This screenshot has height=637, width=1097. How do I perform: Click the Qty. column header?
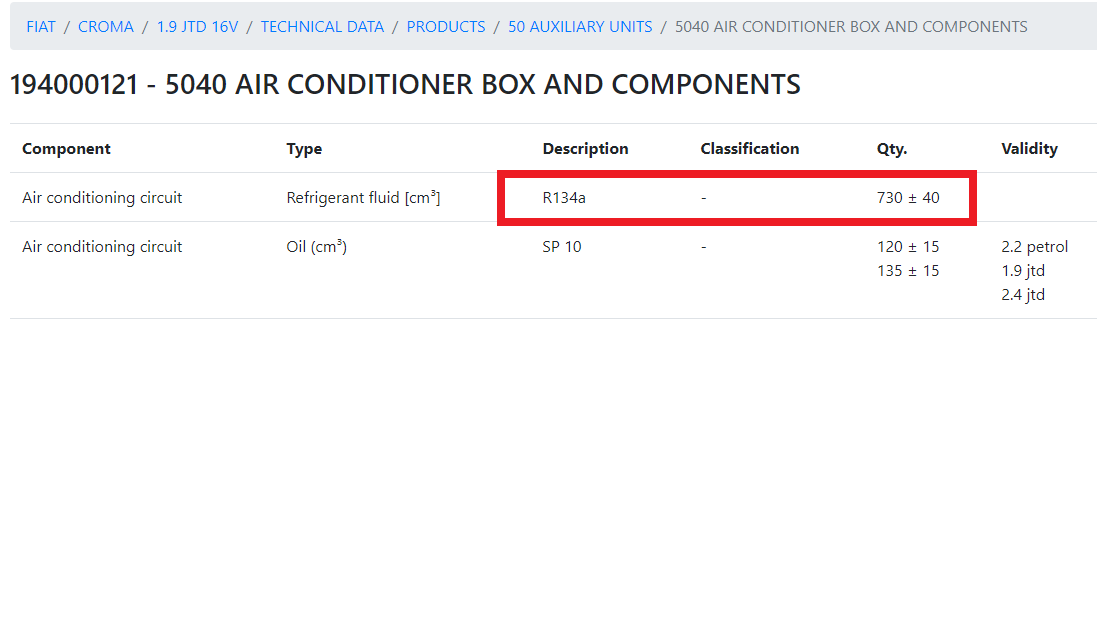(x=892, y=149)
